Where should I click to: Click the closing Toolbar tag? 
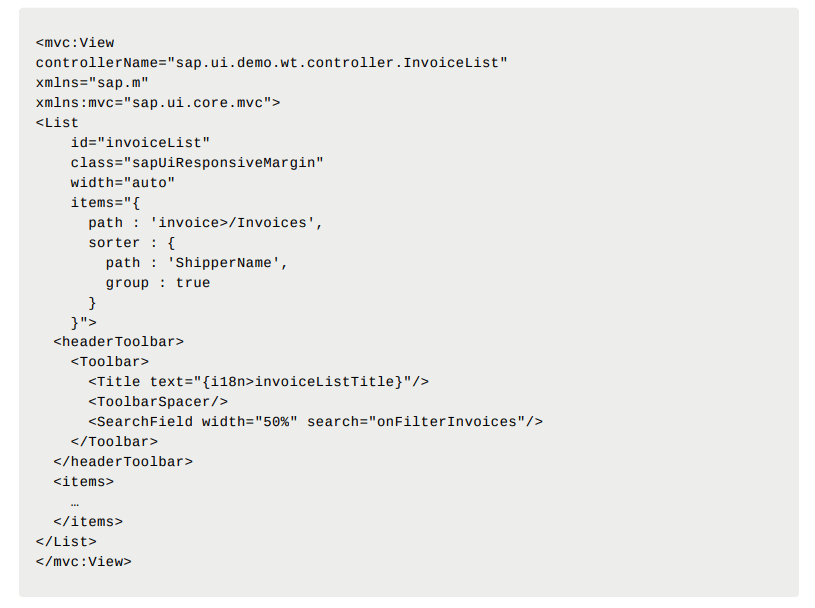point(114,442)
